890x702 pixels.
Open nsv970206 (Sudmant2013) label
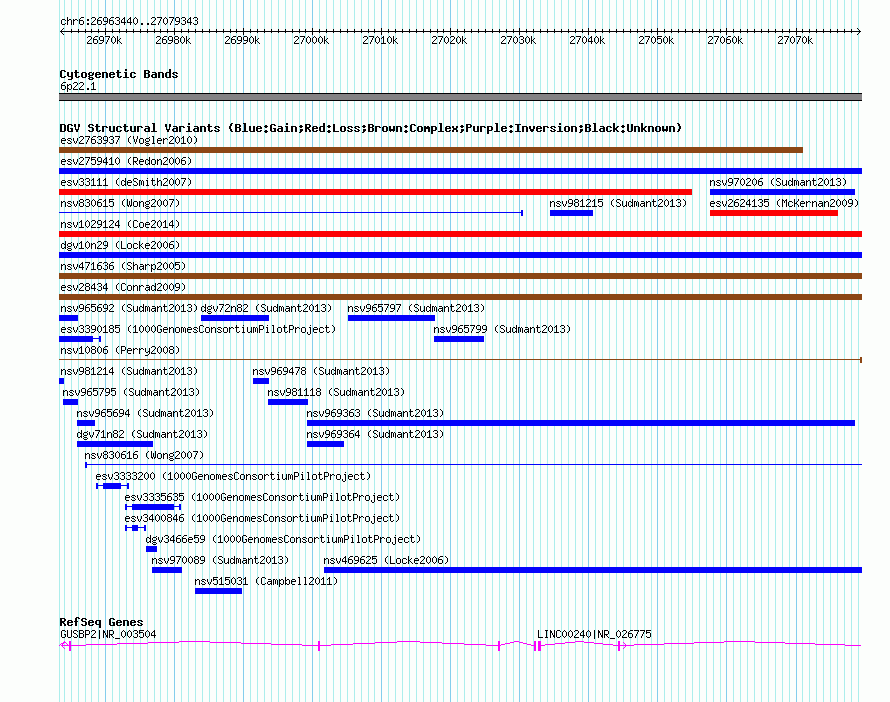tap(778, 182)
